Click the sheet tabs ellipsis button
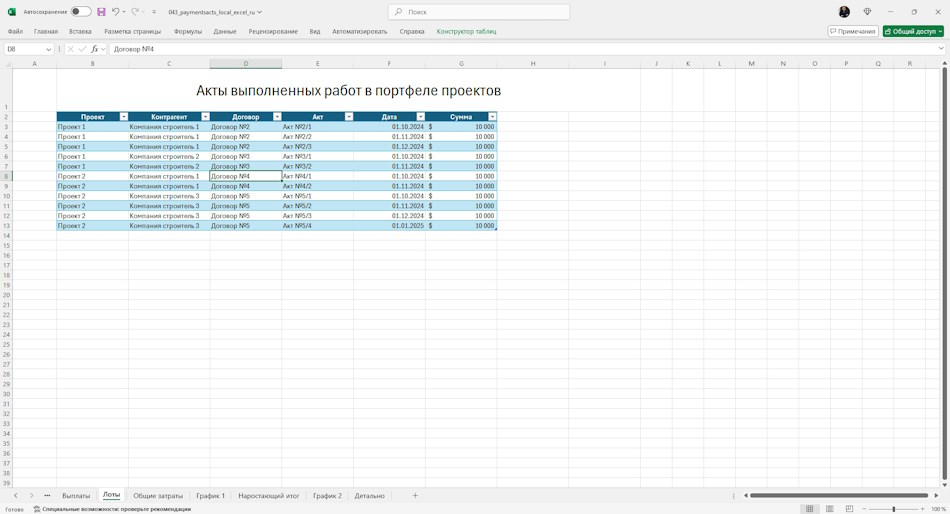This screenshot has height=514, width=950. [47, 496]
